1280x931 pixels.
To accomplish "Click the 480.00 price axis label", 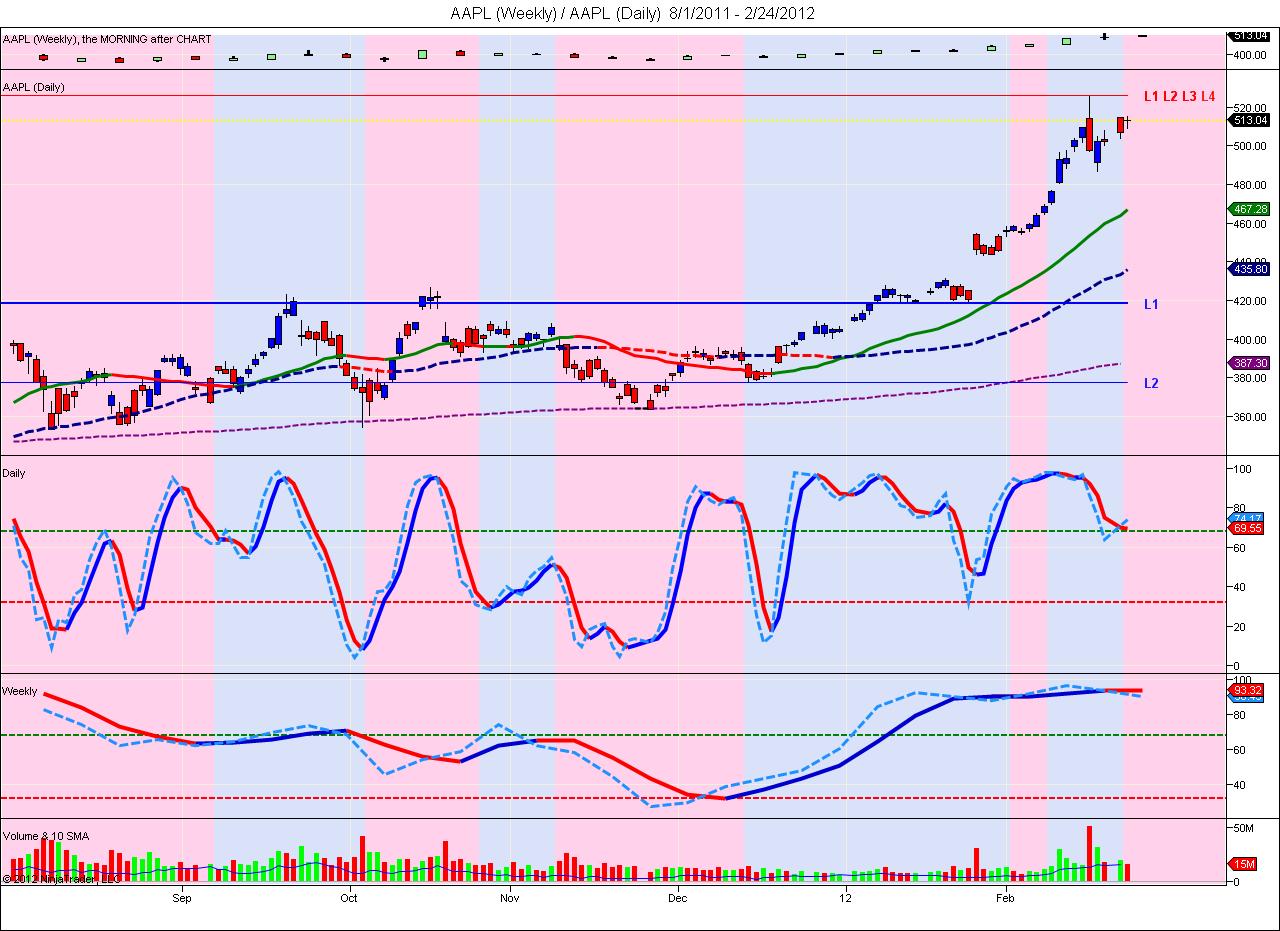I will click(1252, 185).
